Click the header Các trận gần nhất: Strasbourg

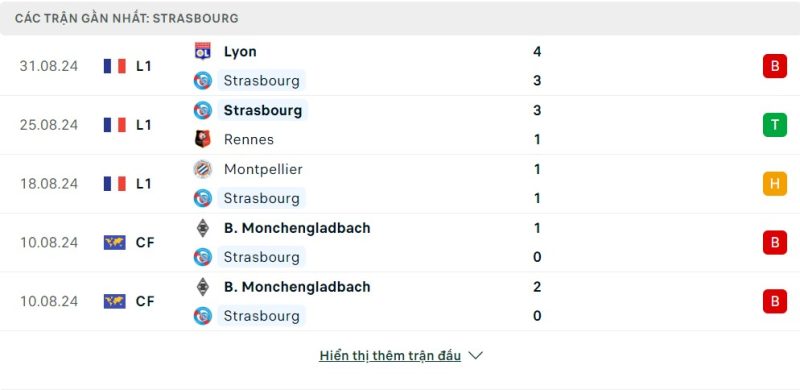(x=127, y=18)
